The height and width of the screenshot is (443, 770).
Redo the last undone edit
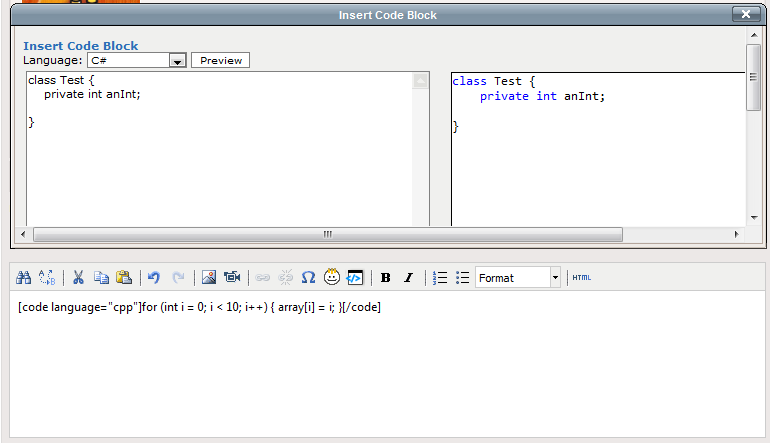178,278
